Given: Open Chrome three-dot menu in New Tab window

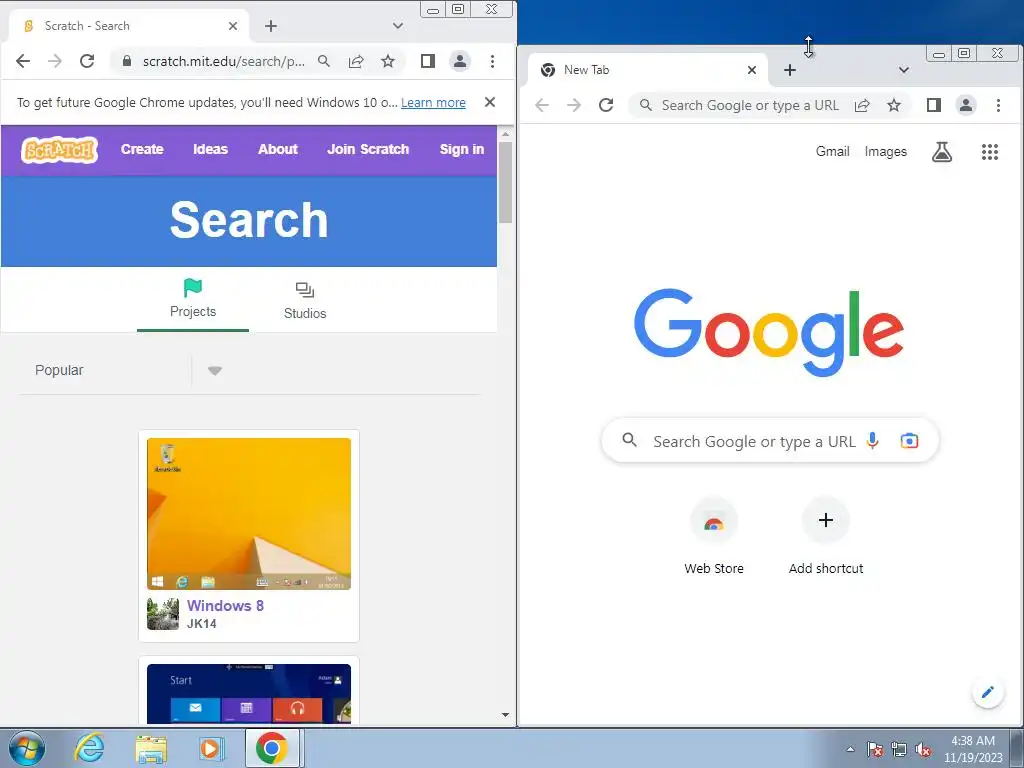Looking at the screenshot, I should pos(998,105).
